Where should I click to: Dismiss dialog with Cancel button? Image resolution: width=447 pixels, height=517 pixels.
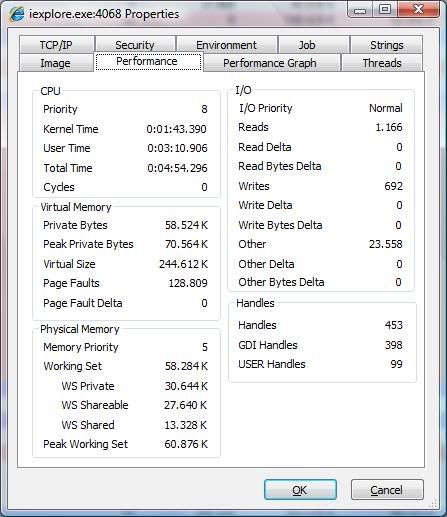[387, 490]
